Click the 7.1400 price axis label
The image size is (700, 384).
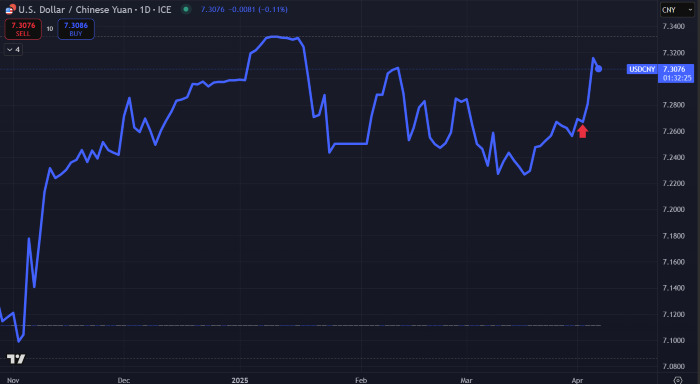[x=674, y=288]
